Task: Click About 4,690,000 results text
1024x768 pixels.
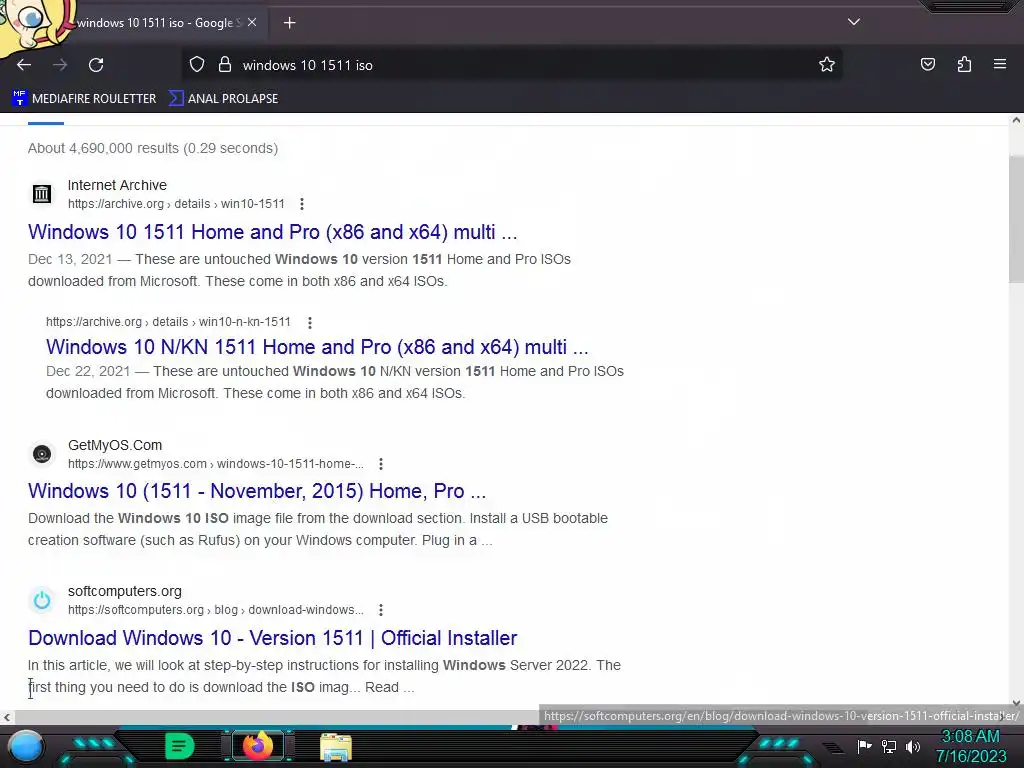Action: point(153,148)
